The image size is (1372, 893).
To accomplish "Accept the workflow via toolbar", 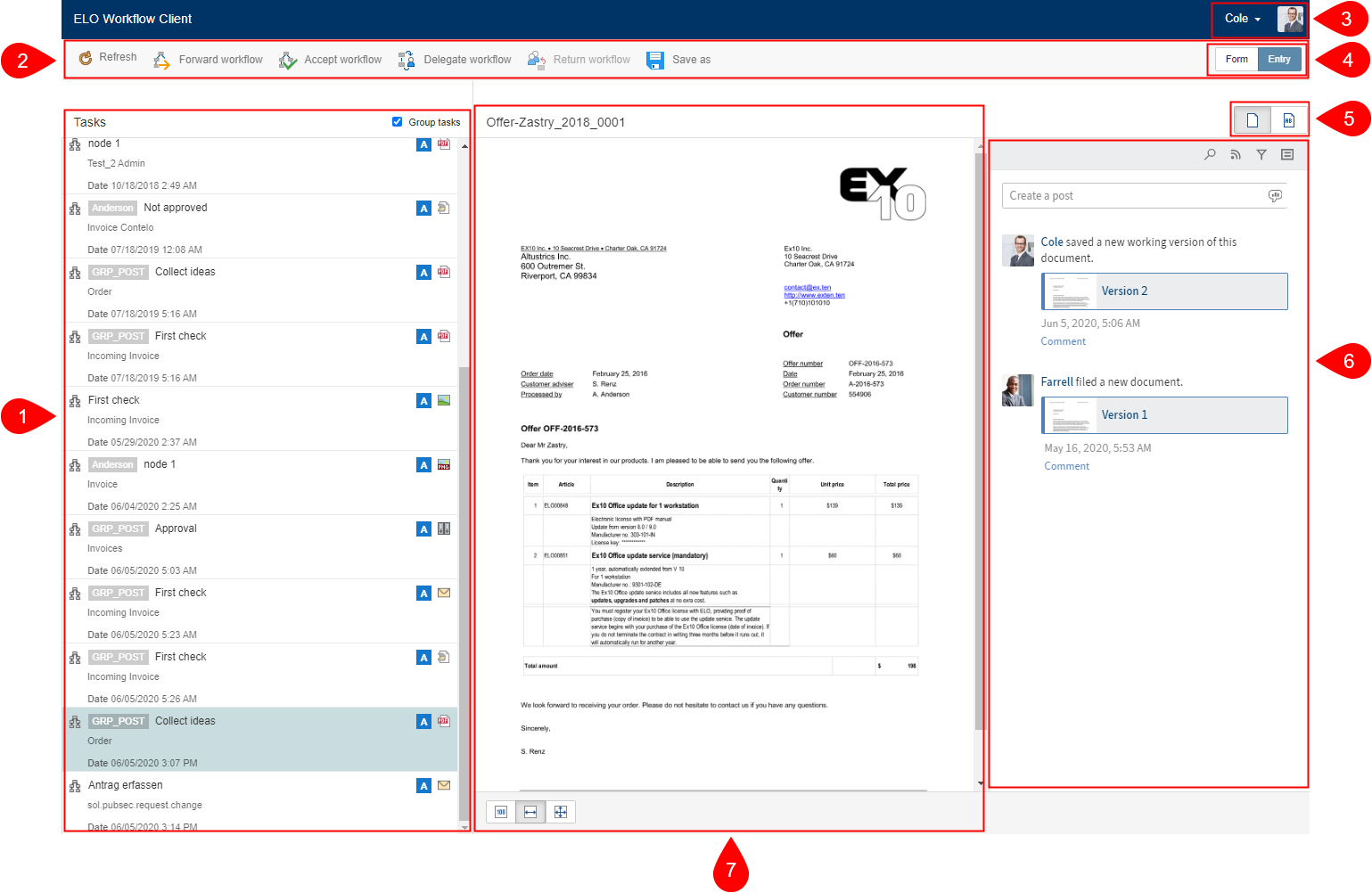I will [288, 60].
